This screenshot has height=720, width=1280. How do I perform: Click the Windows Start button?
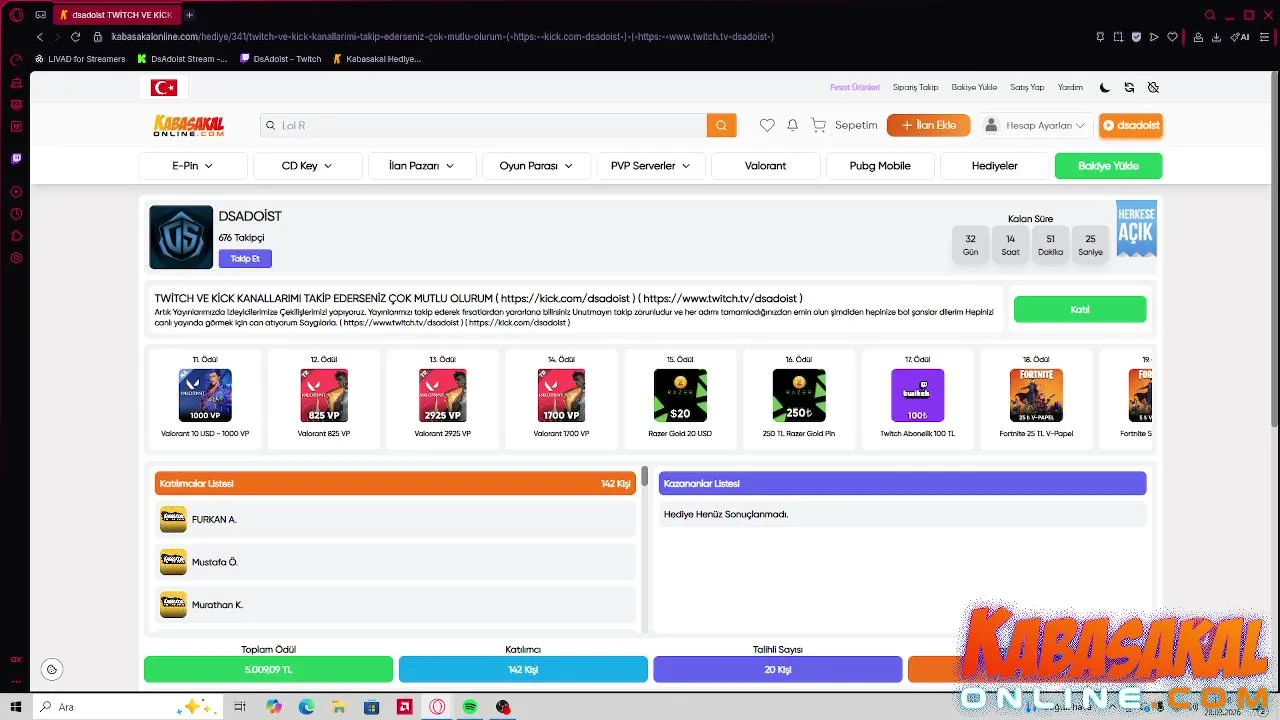[x=16, y=707]
